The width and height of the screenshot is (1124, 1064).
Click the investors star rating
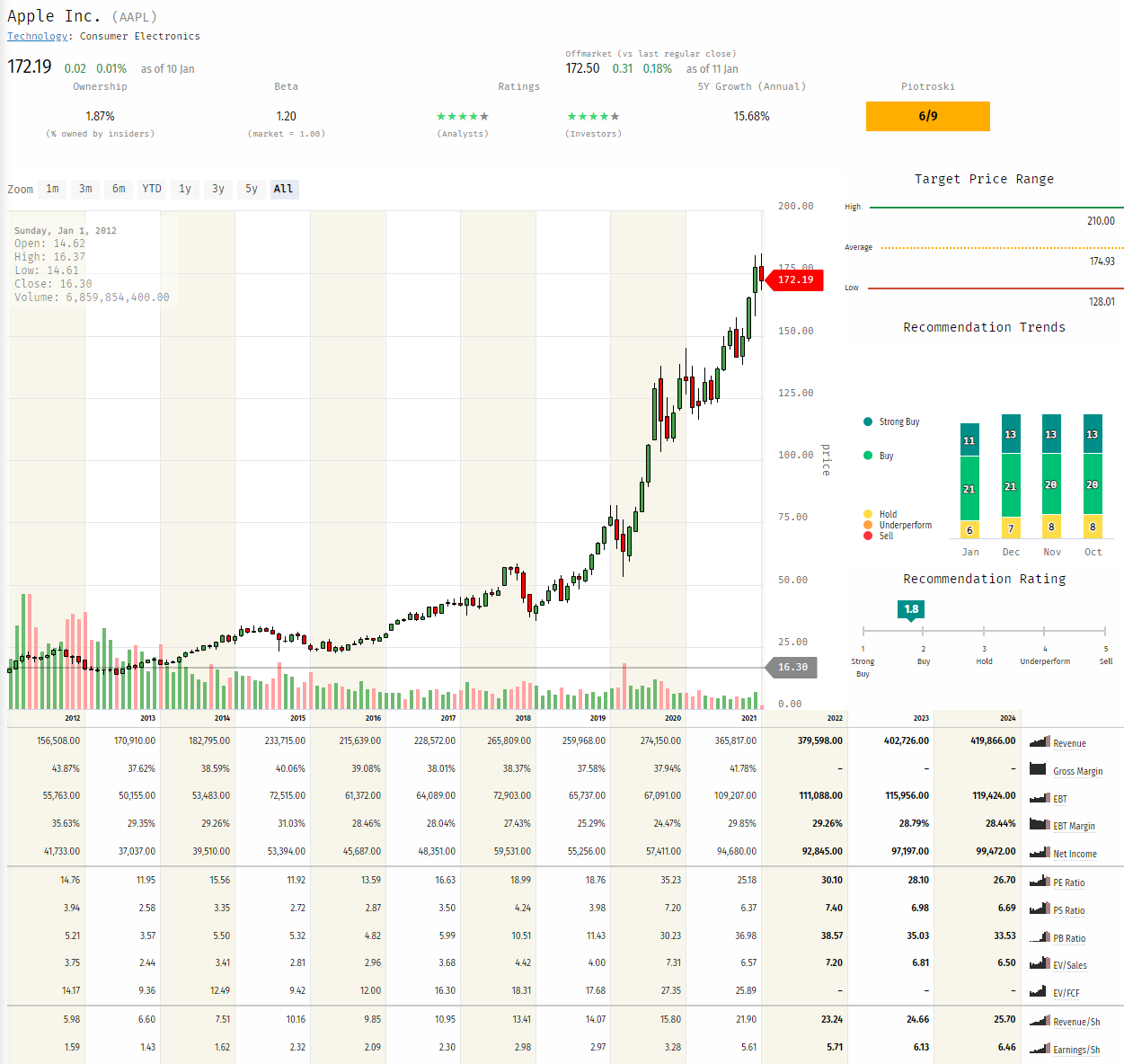tap(593, 116)
